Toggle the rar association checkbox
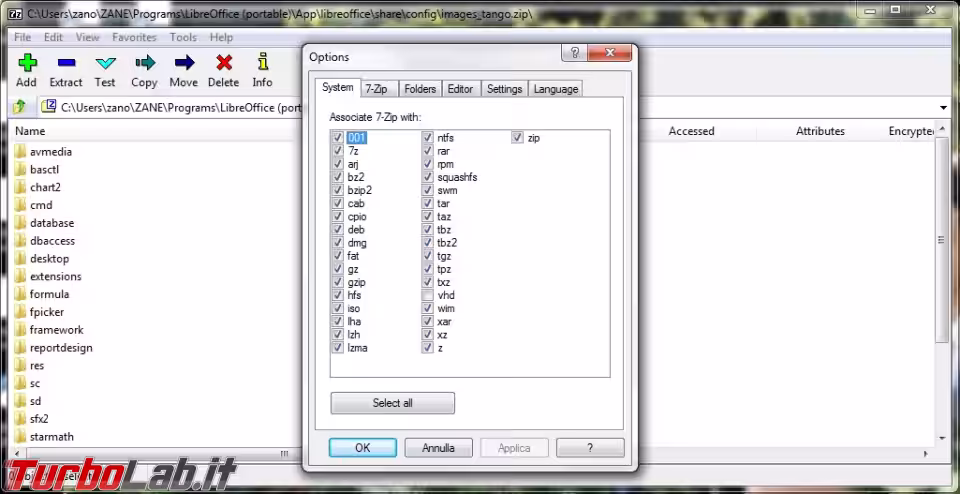The height and width of the screenshot is (494, 960). (x=428, y=151)
